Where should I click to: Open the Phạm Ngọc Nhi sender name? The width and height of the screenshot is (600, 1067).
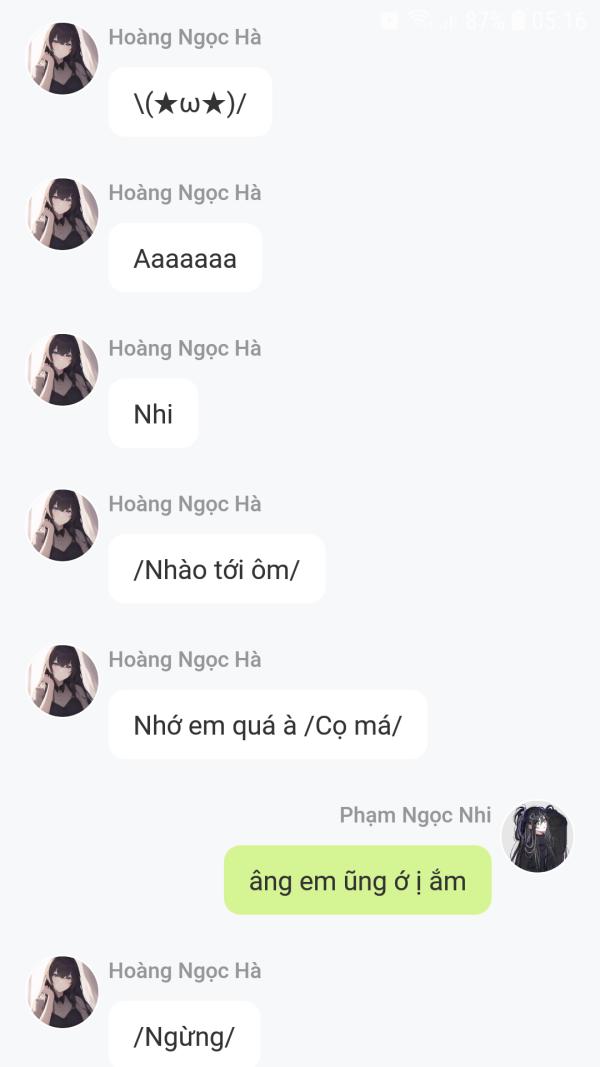tap(415, 815)
